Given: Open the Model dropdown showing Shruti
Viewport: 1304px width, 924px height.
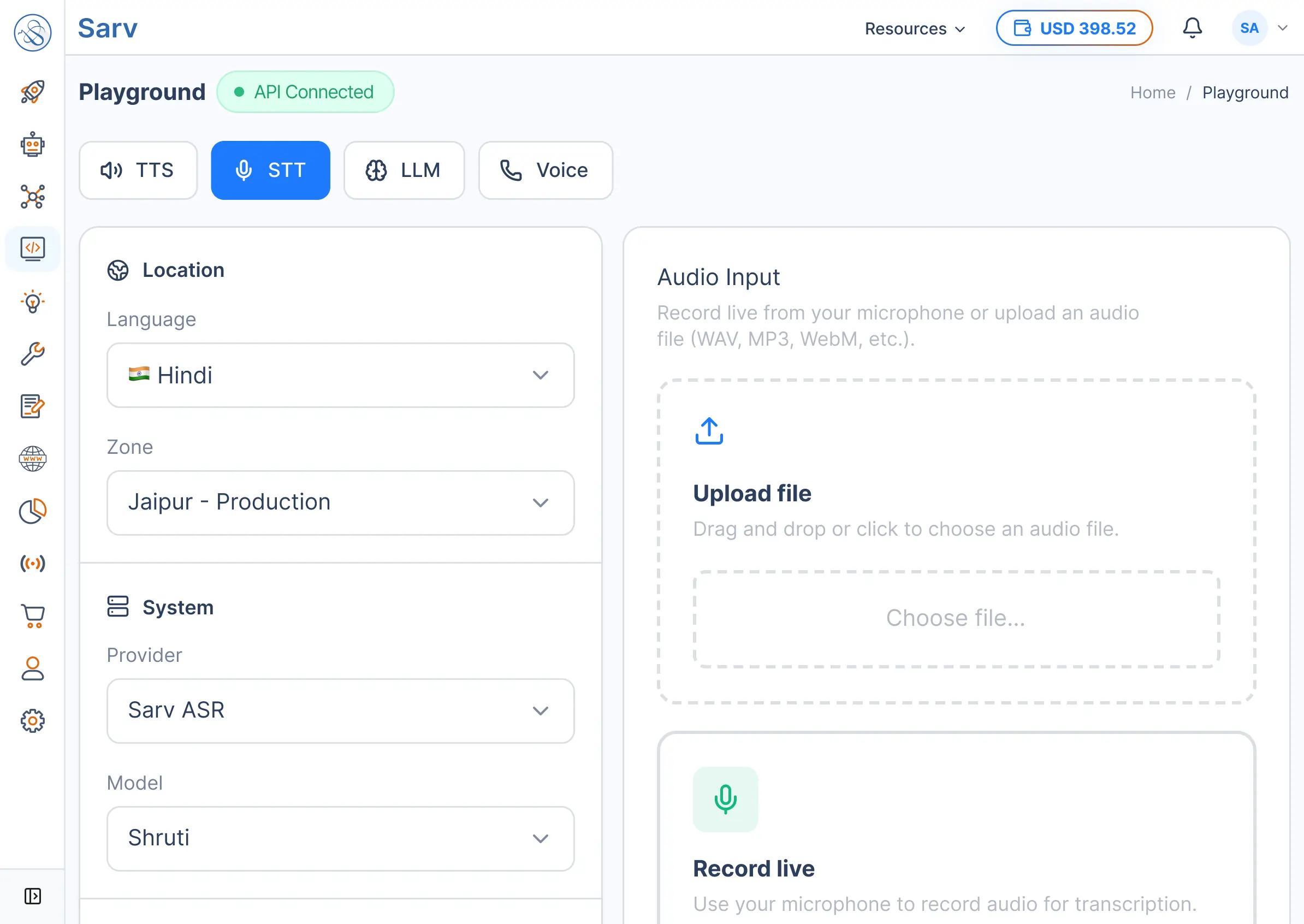Looking at the screenshot, I should (340, 839).
